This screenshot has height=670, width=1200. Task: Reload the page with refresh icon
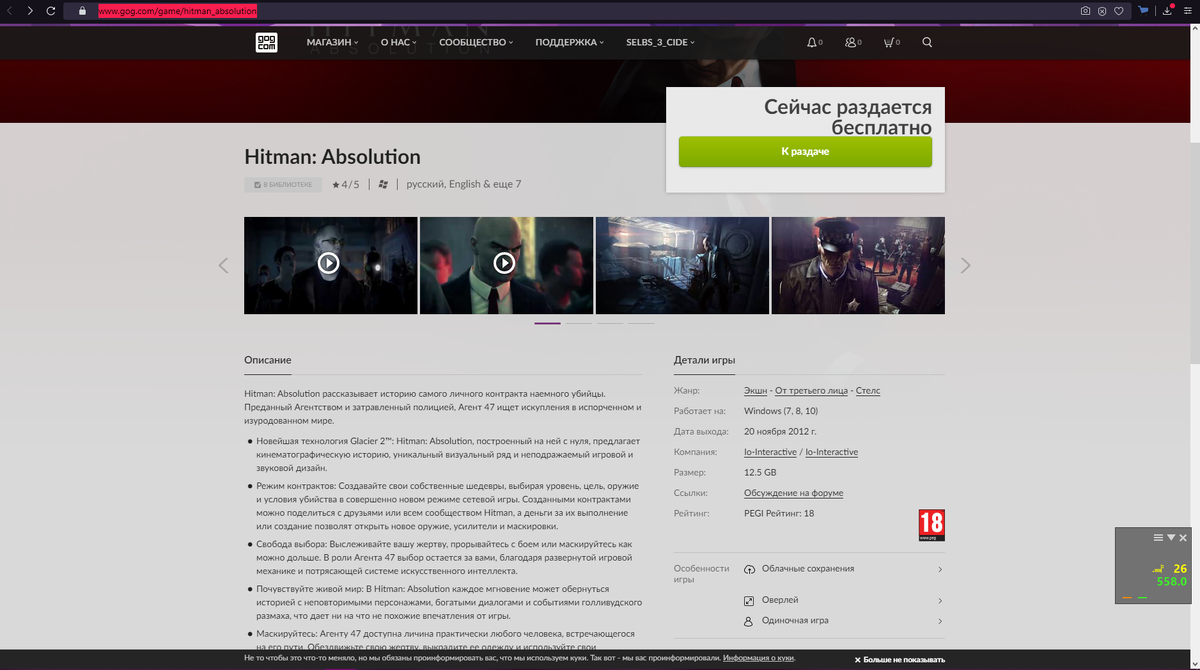pos(53,11)
